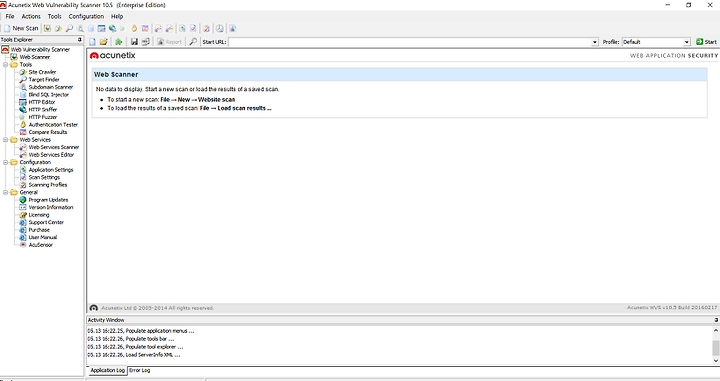Image resolution: width=720 pixels, height=381 pixels.
Task: Click the New Scan toolbar button
Action: pyautogui.click(x=21, y=28)
